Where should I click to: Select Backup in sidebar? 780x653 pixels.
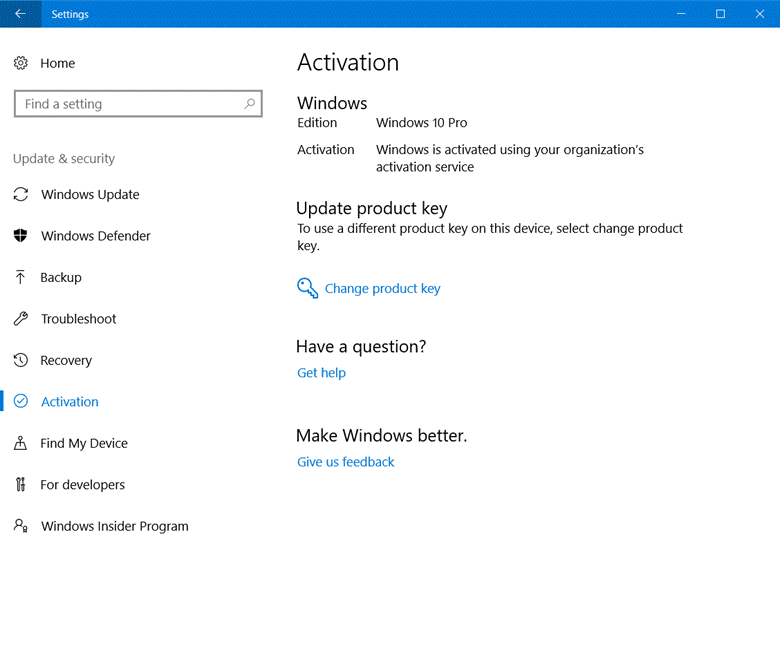[x=61, y=278]
